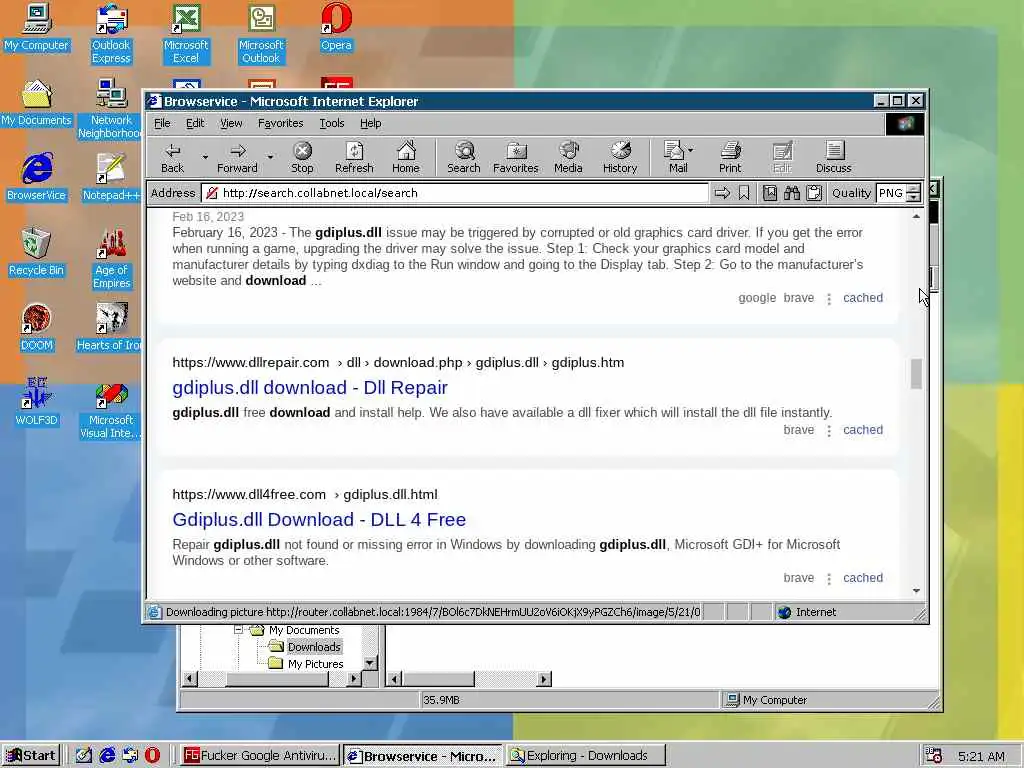Open the Edit menu
Image resolution: width=1024 pixels, height=768 pixels.
(195, 123)
